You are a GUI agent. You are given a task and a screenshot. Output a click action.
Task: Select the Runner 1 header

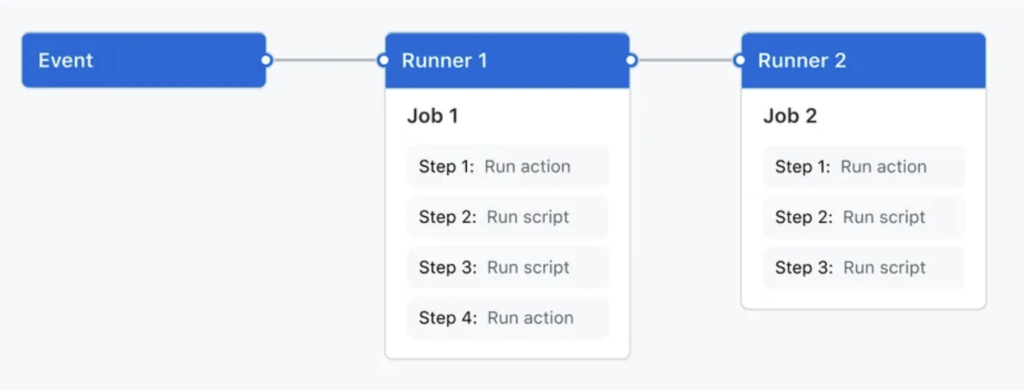pos(507,60)
